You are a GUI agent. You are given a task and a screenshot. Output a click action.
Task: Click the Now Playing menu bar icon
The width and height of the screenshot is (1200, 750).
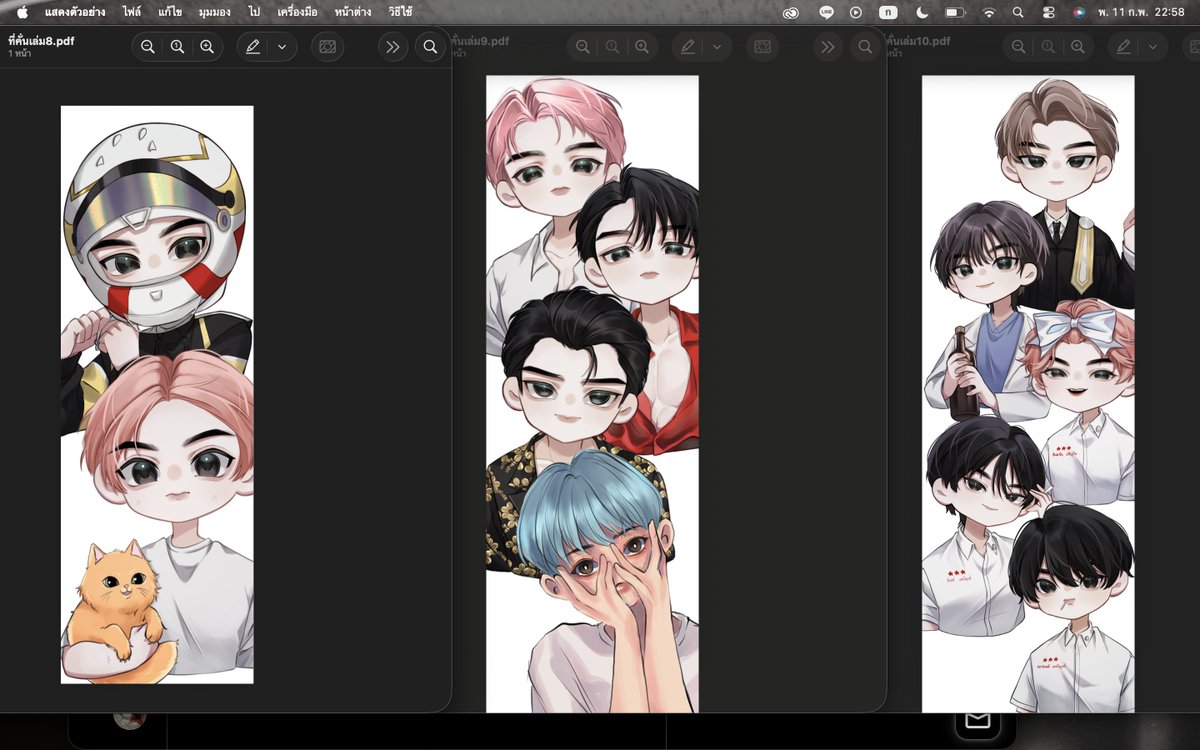(x=856, y=12)
